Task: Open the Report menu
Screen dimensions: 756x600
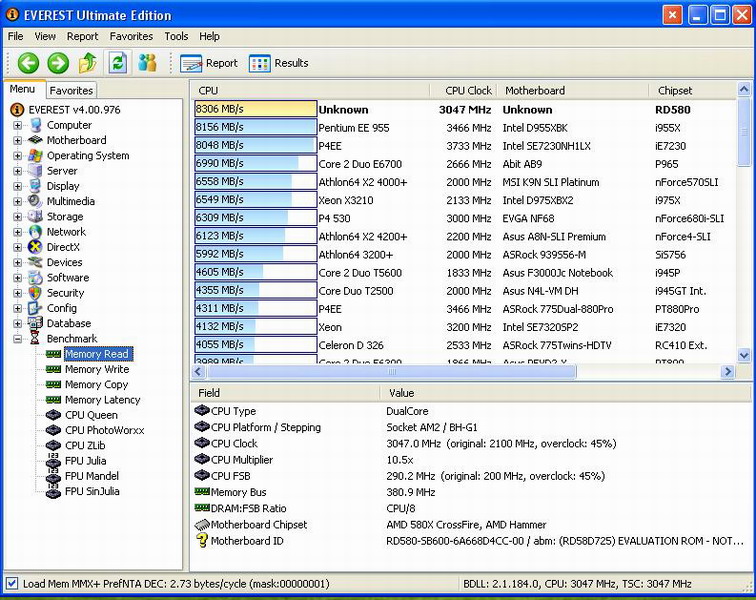Action: [x=82, y=36]
